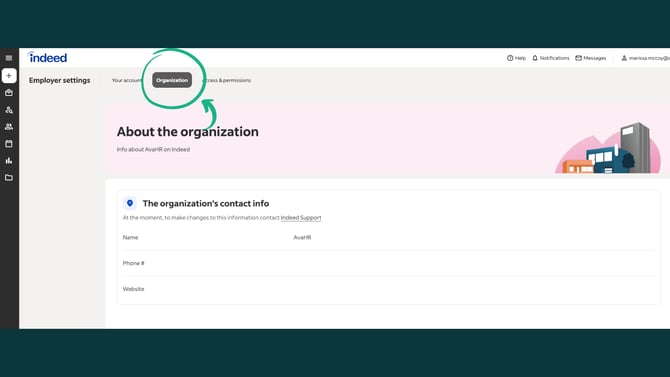Select the Organization tab

[x=172, y=80]
